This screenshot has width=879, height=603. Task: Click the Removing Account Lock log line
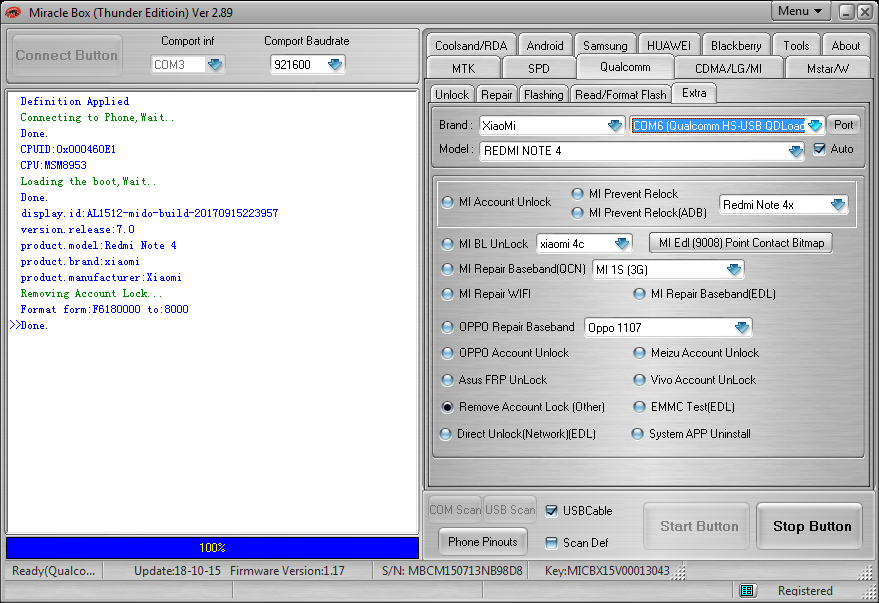(91, 294)
